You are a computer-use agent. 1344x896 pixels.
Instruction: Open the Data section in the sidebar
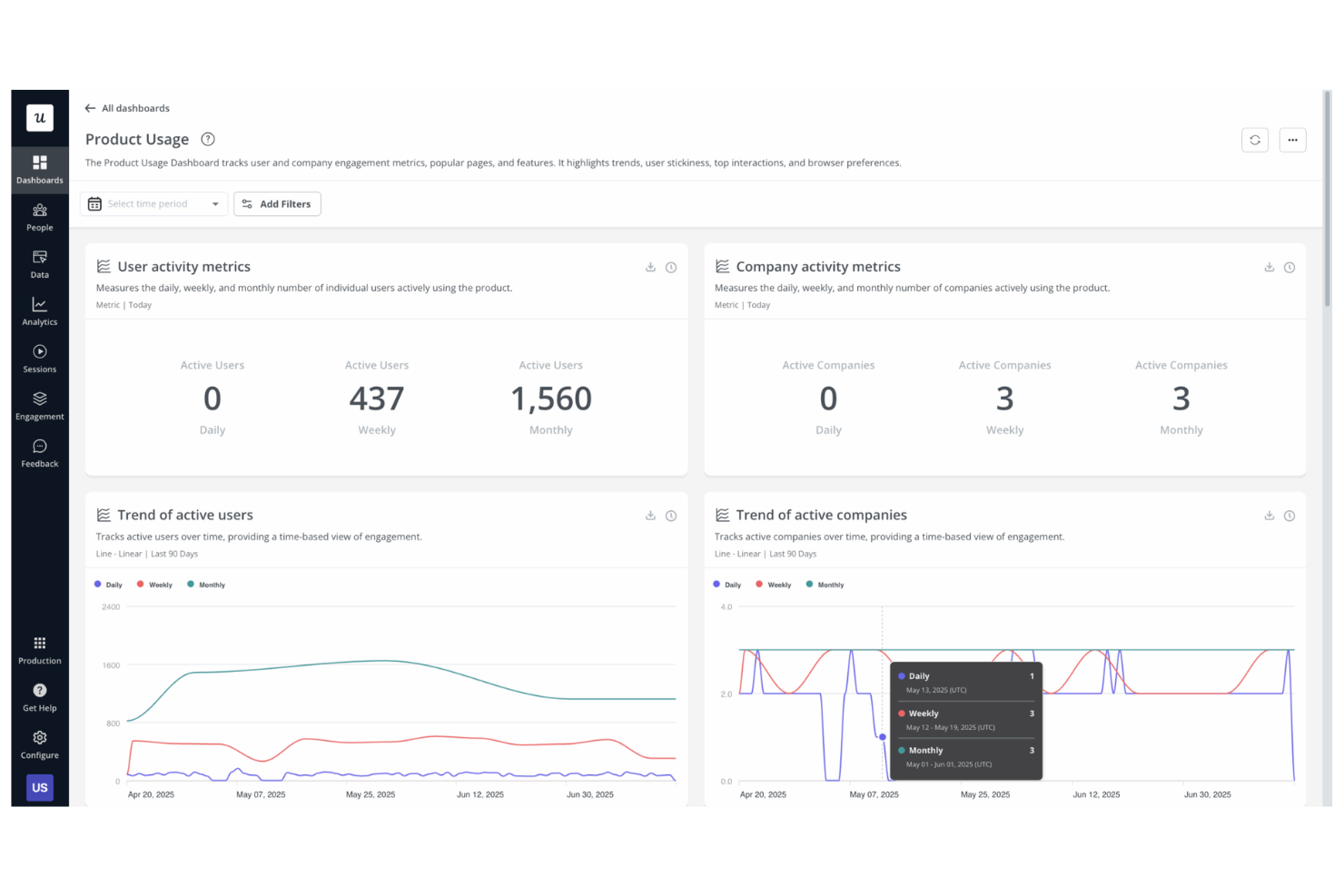(39, 263)
